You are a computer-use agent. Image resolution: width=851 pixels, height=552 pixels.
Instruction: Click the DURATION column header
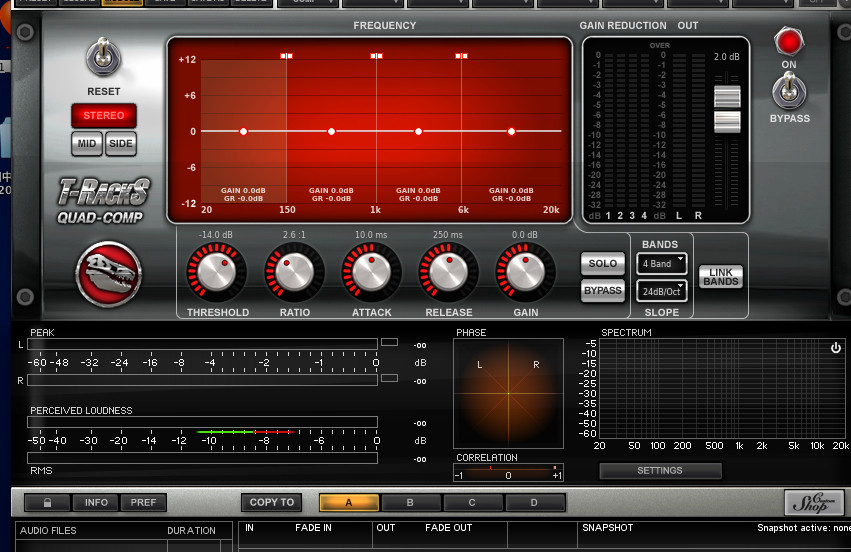[191, 531]
